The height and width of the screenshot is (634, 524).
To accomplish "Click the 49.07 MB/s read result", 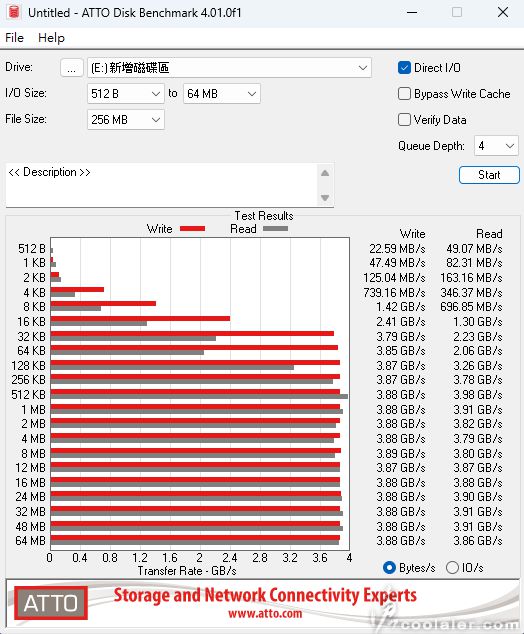I will (x=474, y=249).
